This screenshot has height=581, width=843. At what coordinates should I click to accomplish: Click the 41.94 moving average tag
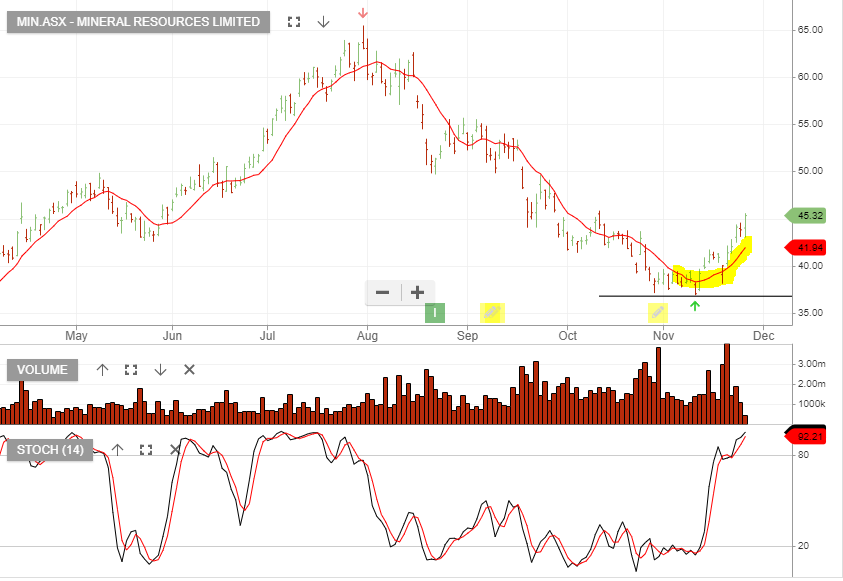(805, 248)
